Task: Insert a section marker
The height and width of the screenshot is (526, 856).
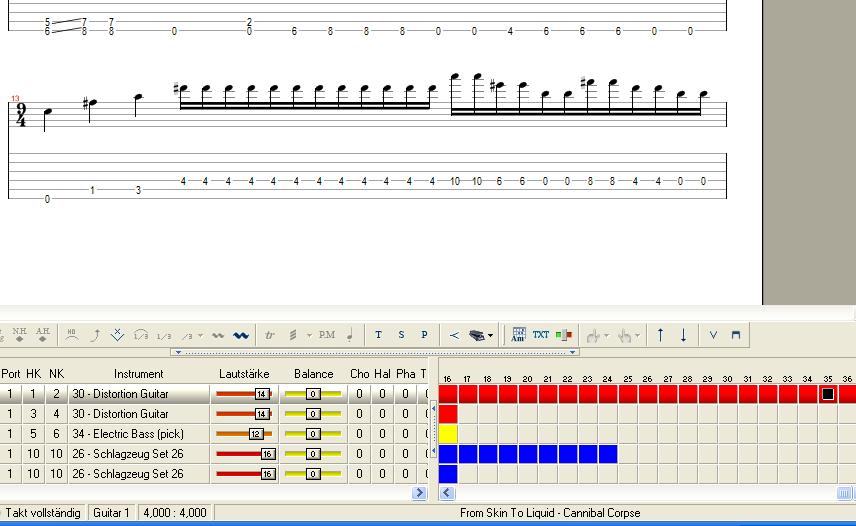Action: click(x=563, y=335)
